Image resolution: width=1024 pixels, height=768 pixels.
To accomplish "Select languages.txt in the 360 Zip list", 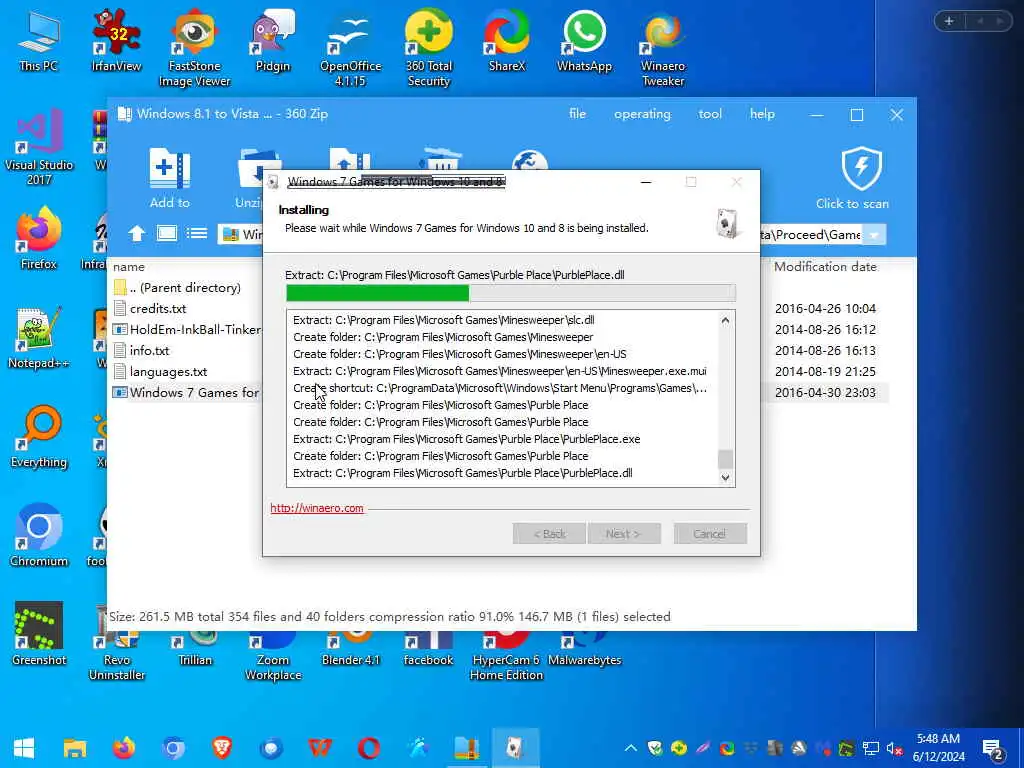I will coord(168,371).
